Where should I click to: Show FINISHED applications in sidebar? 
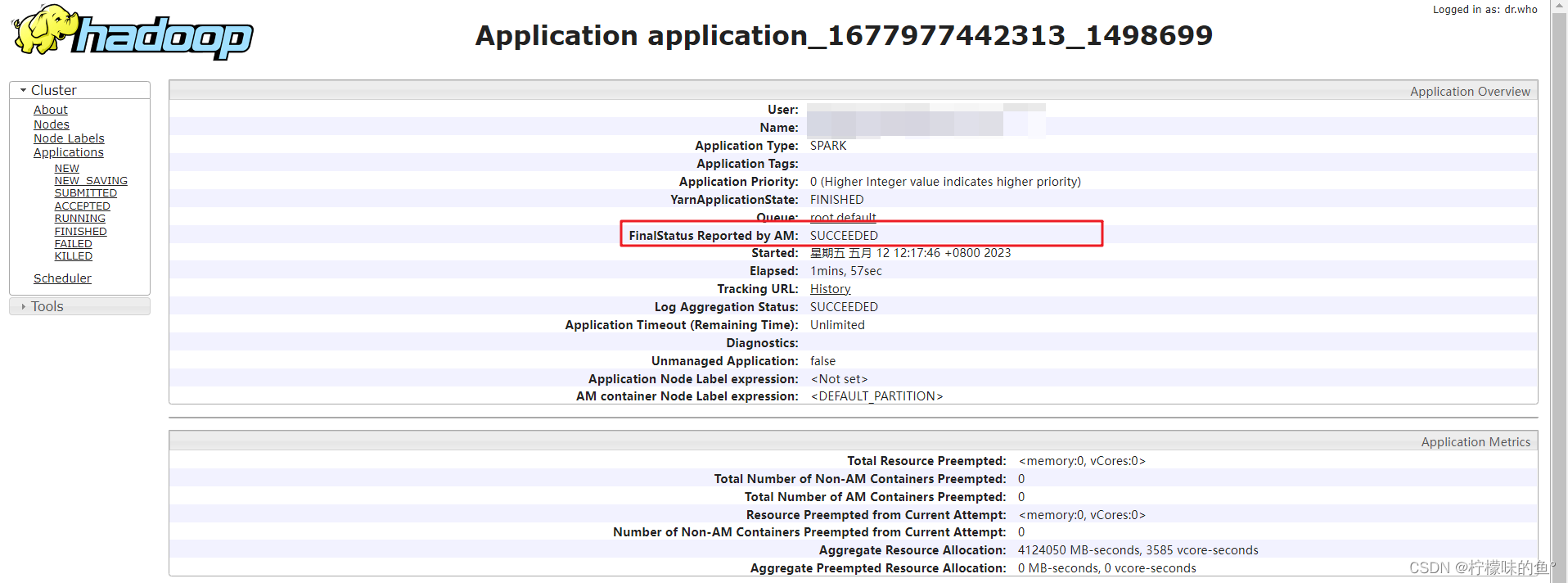[x=81, y=232]
